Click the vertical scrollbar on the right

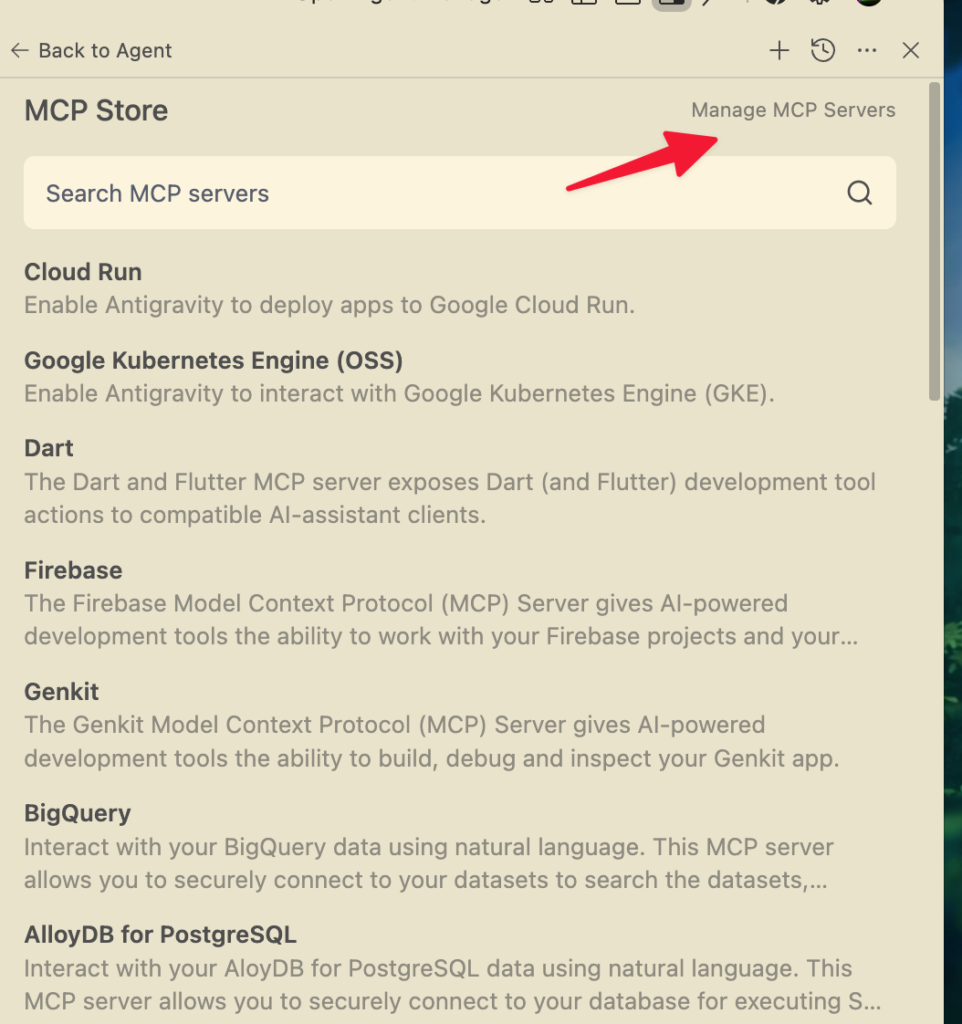click(937, 240)
